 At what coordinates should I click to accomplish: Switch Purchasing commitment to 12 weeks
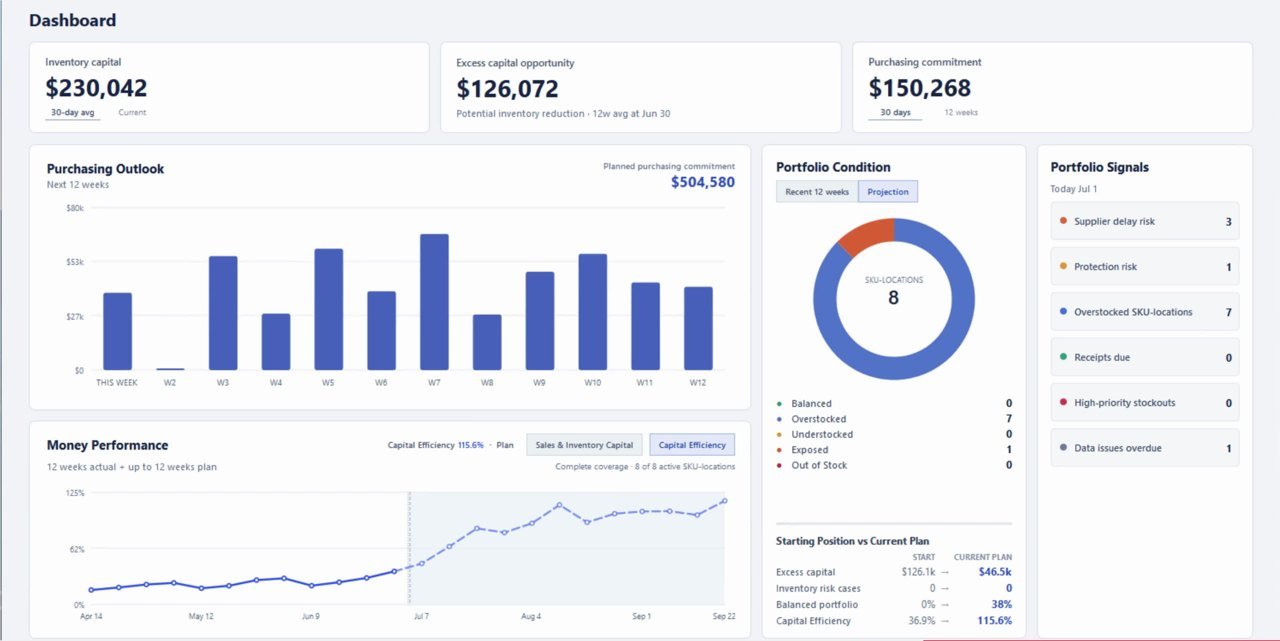tap(961, 112)
